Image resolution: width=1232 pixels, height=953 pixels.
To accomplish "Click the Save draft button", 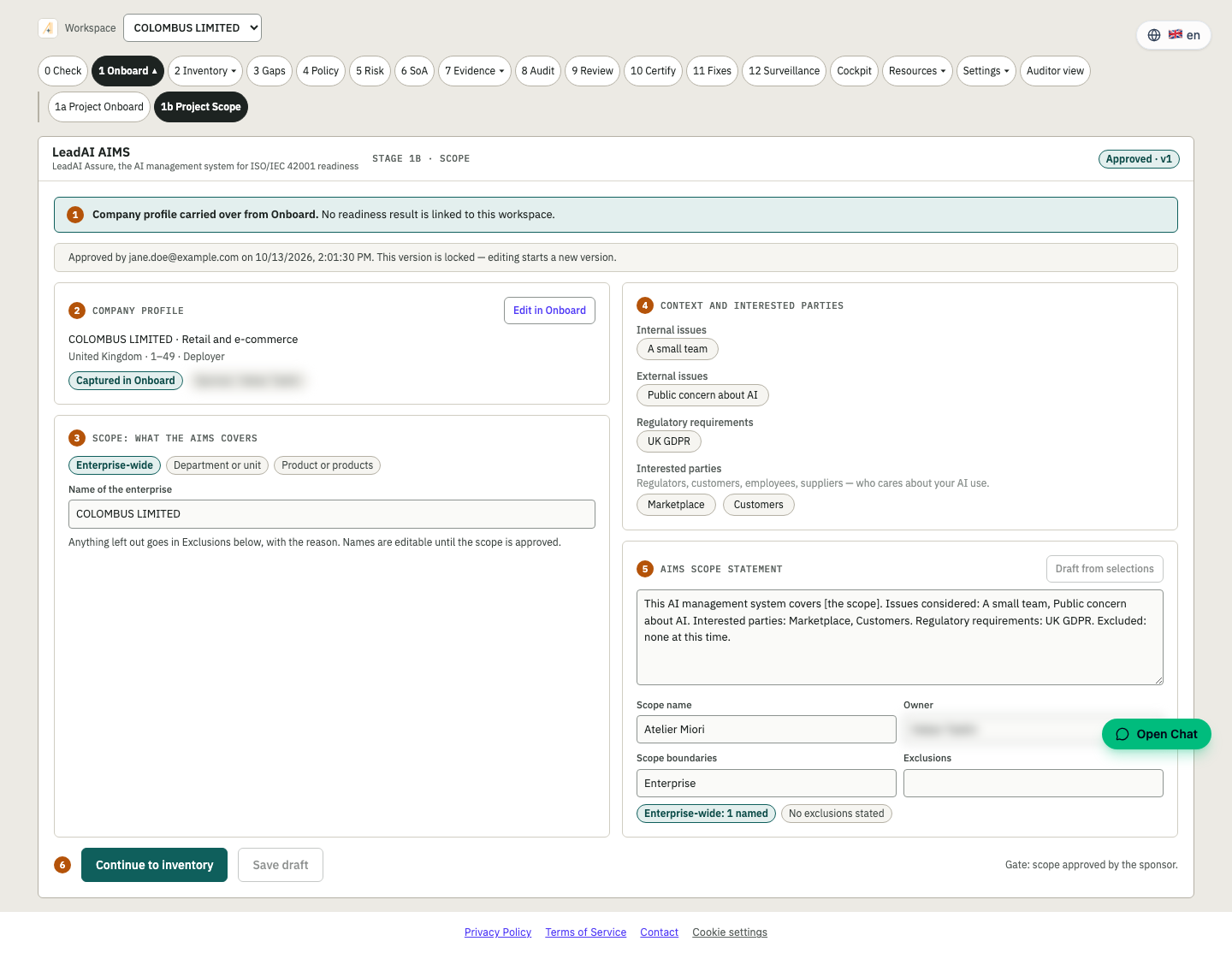I will 281,865.
